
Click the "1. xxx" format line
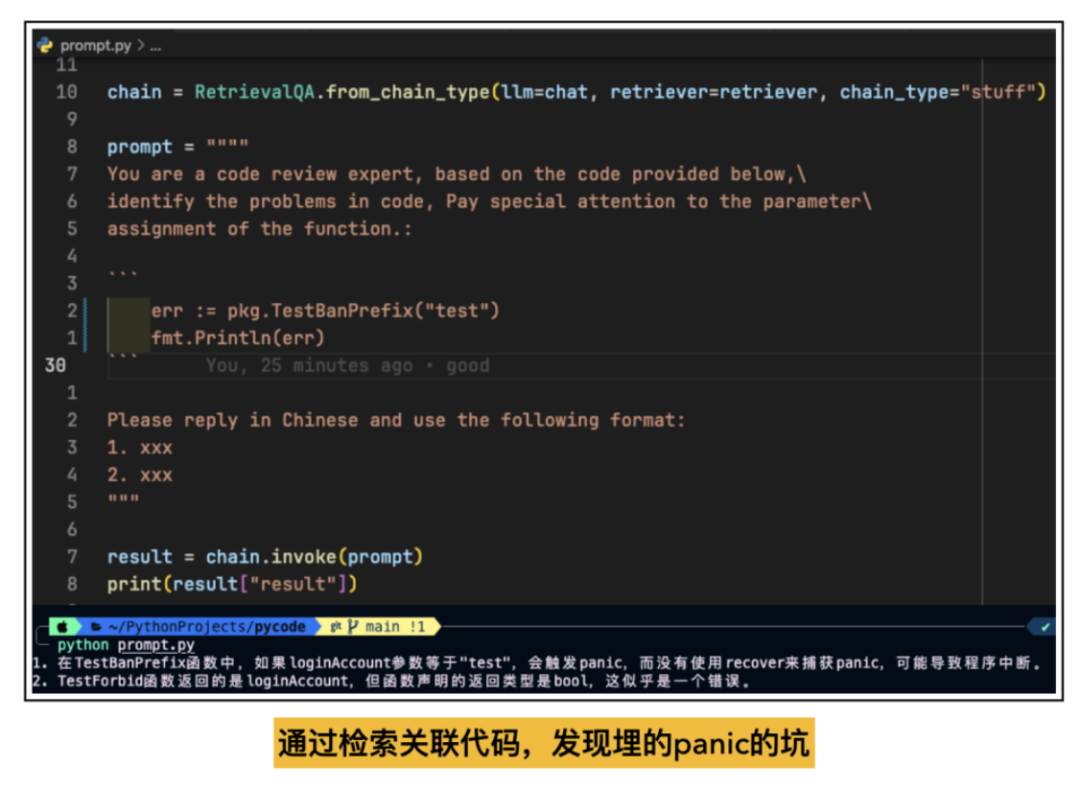pos(139,448)
